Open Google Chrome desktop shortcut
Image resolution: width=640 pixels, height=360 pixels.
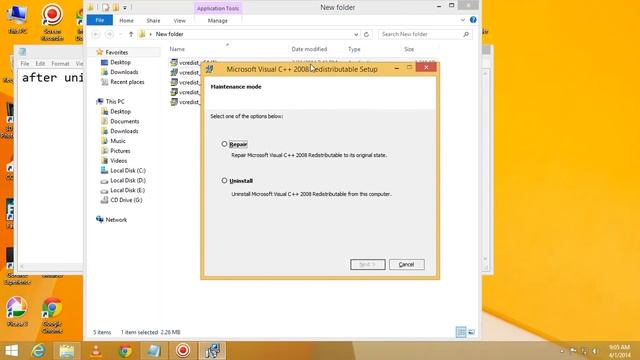click(52, 316)
